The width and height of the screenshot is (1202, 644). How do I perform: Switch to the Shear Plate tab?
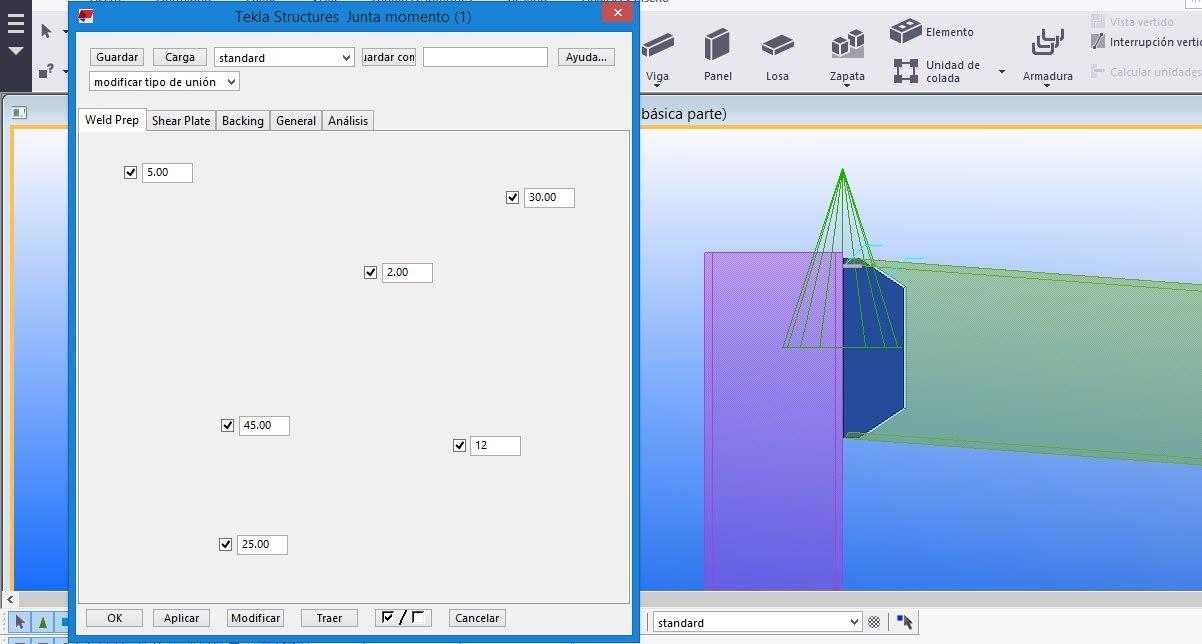(181, 121)
